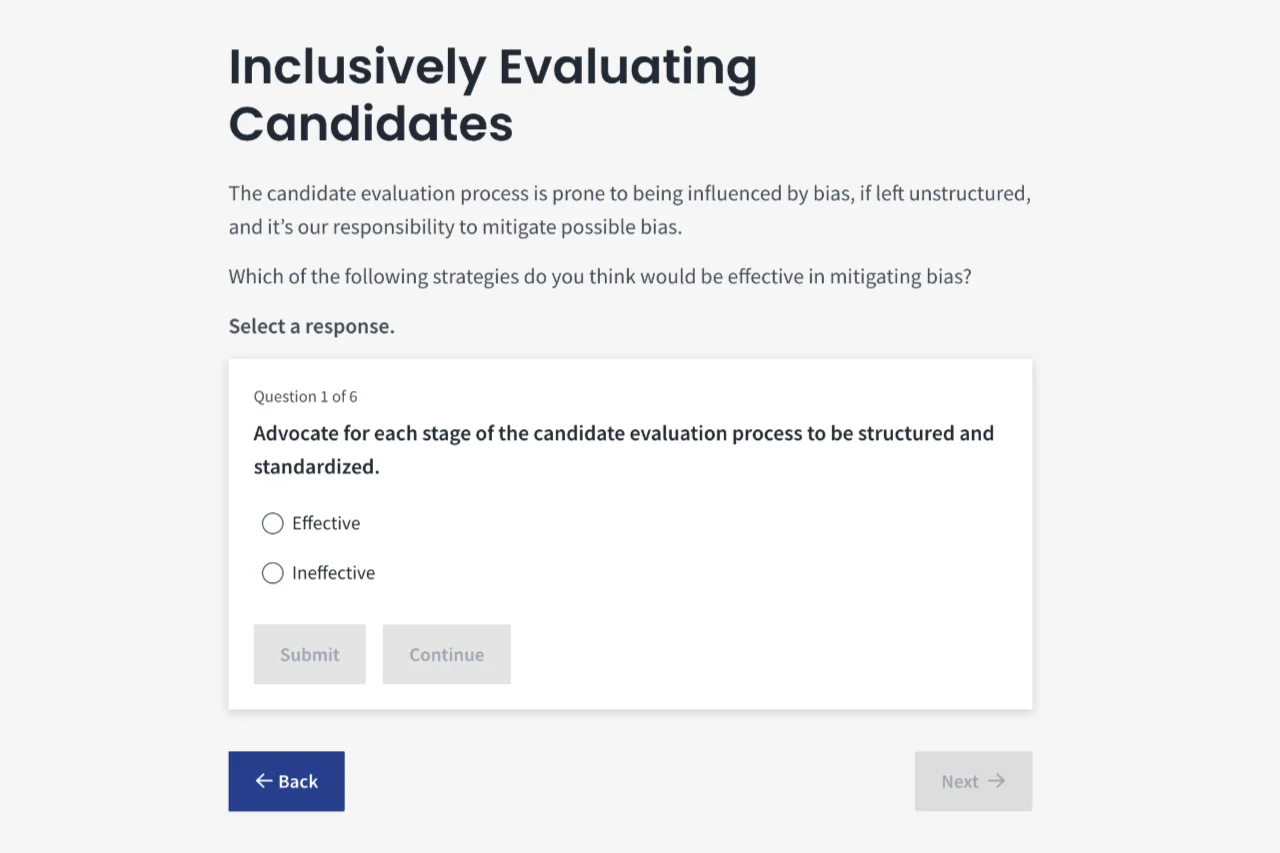Click the right arrow icon in Next
Viewport: 1280px width, 853px height.
[x=996, y=781]
